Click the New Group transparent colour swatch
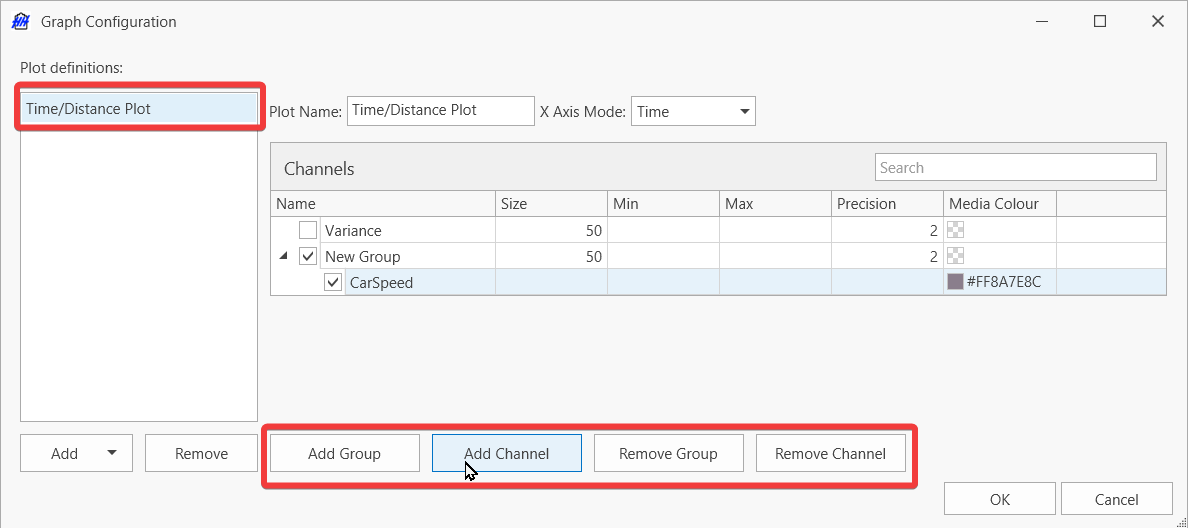 point(955,256)
